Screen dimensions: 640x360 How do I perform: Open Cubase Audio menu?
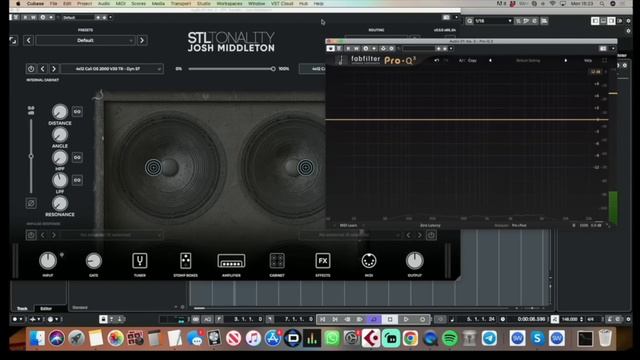coord(104,4)
